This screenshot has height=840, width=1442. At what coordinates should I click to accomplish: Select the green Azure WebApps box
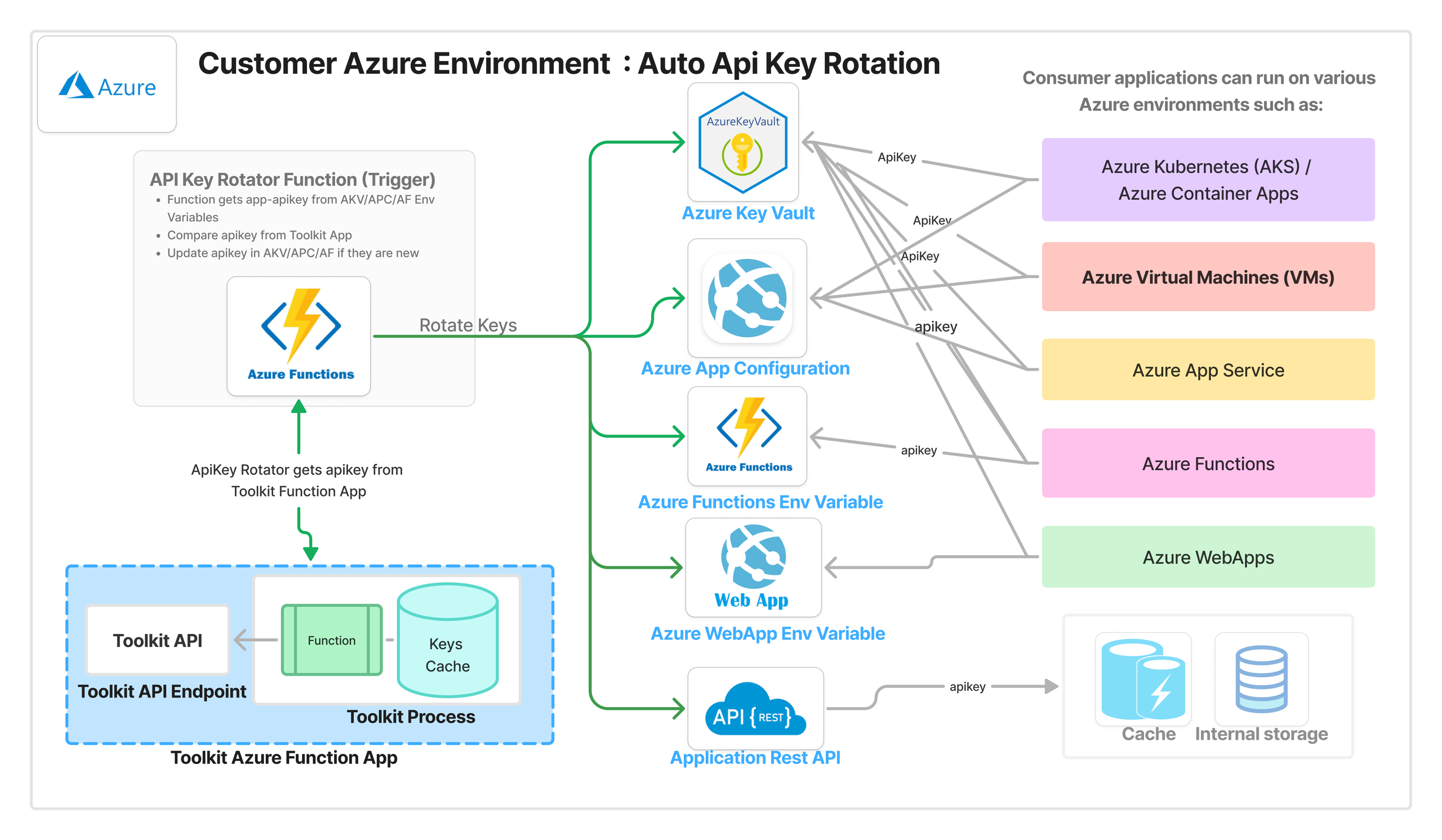pyautogui.click(x=1209, y=557)
